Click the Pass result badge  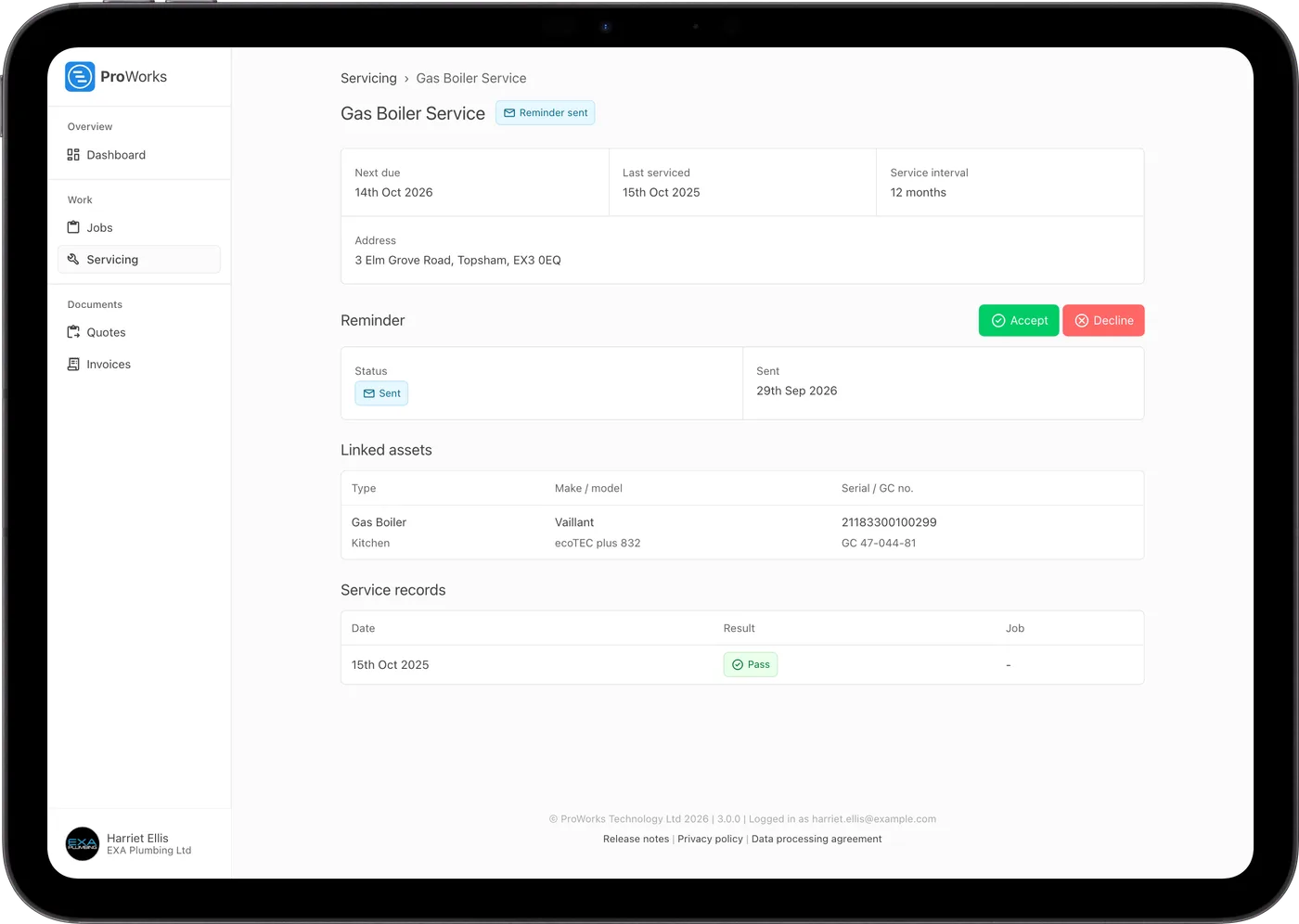click(751, 664)
